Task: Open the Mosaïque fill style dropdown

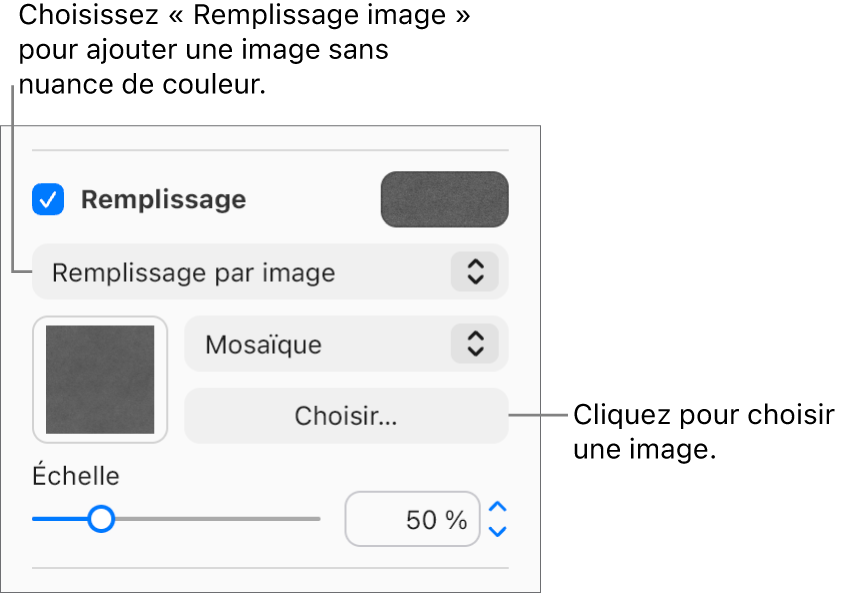Action: tap(345, 344)
